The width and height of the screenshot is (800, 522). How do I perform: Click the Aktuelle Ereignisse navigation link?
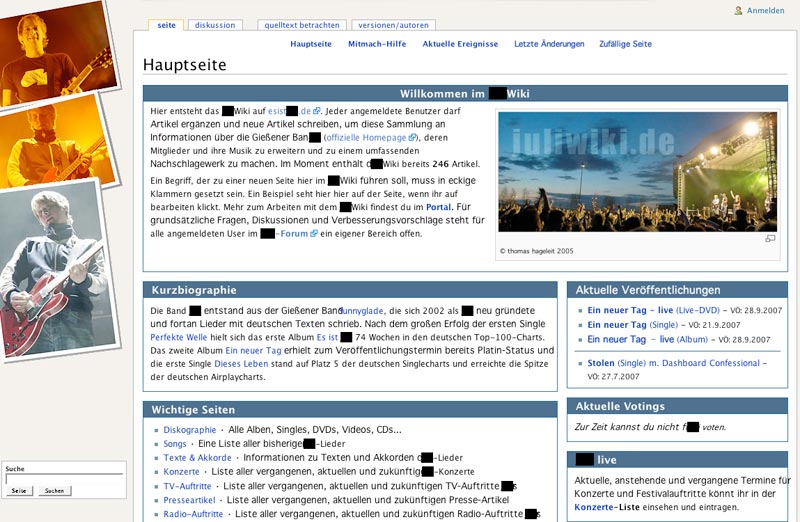(460, 44)
